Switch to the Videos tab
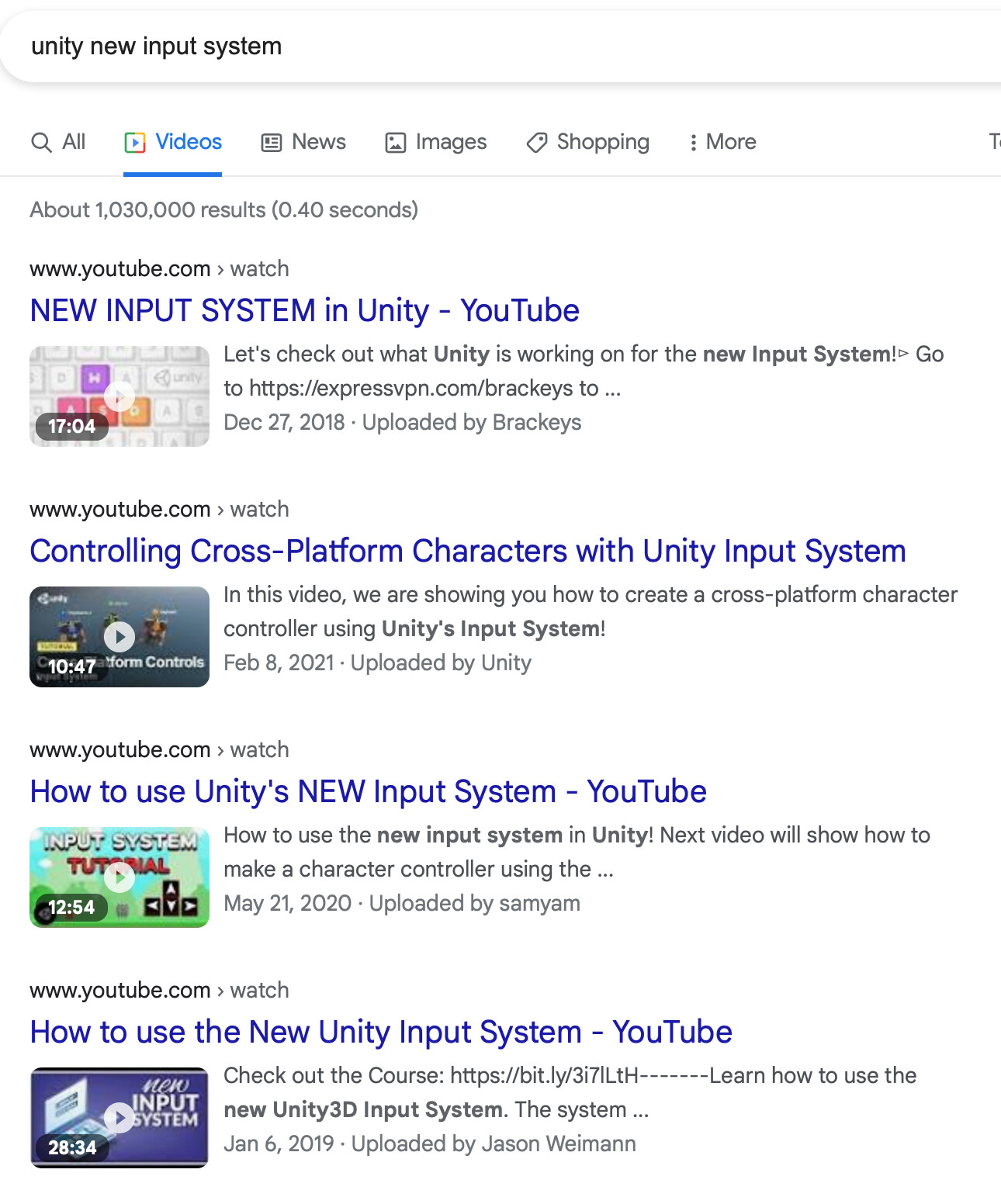The height and width of the screenshot is (1204, 1001). (x=172, y=142)
